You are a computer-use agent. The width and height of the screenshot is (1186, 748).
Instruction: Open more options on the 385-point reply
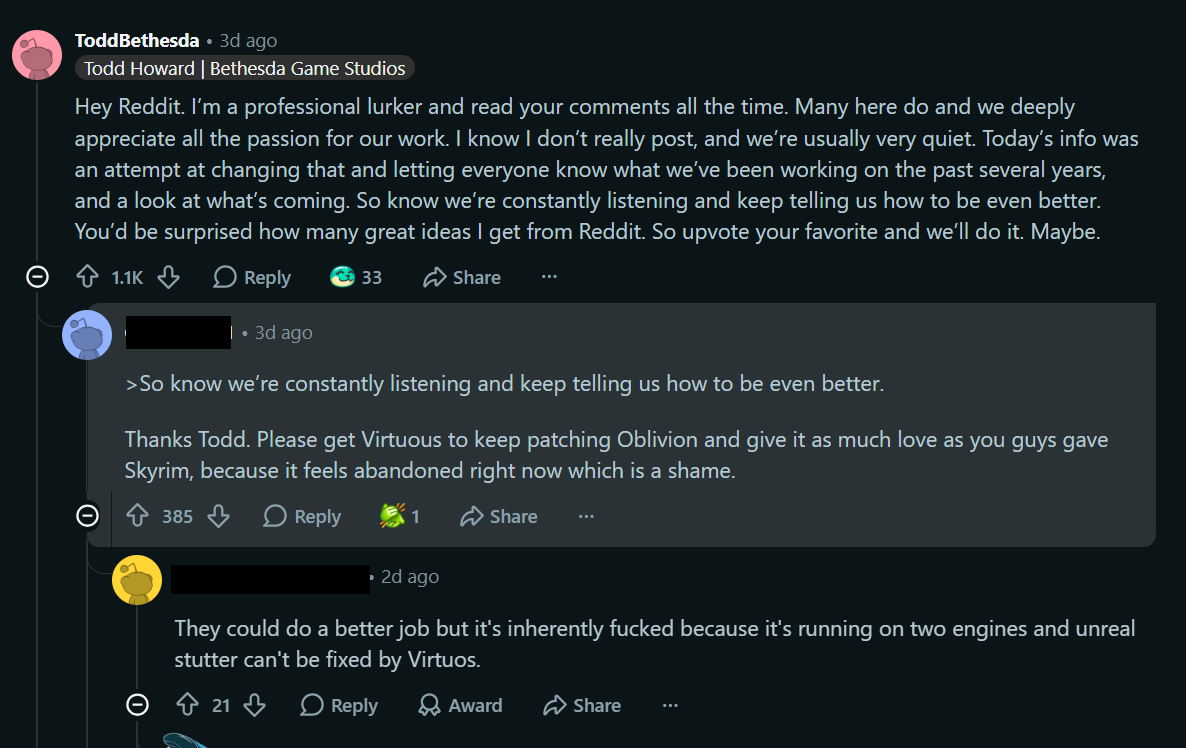pyautogui.click(x=586, y=516)
